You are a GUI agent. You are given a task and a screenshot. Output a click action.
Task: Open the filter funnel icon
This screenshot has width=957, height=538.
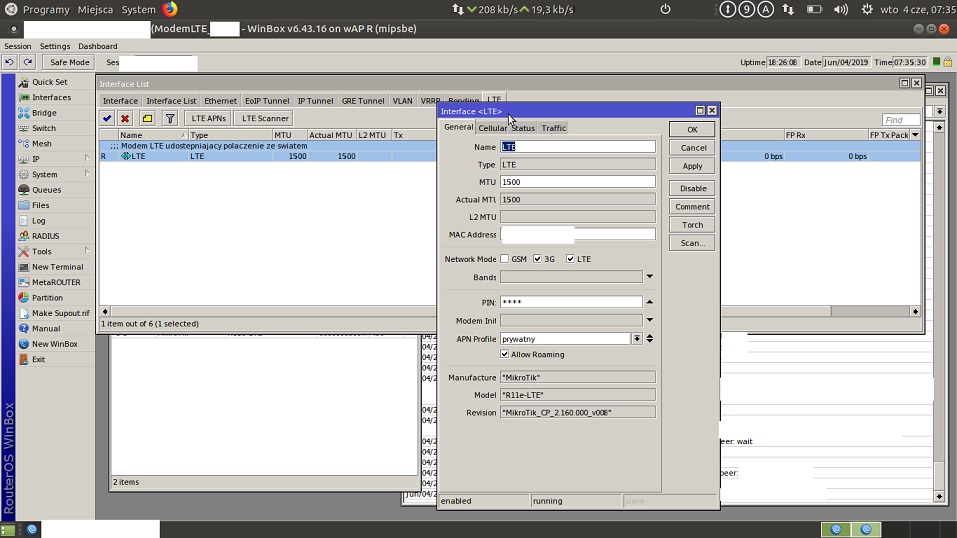(x=170, y=118)
